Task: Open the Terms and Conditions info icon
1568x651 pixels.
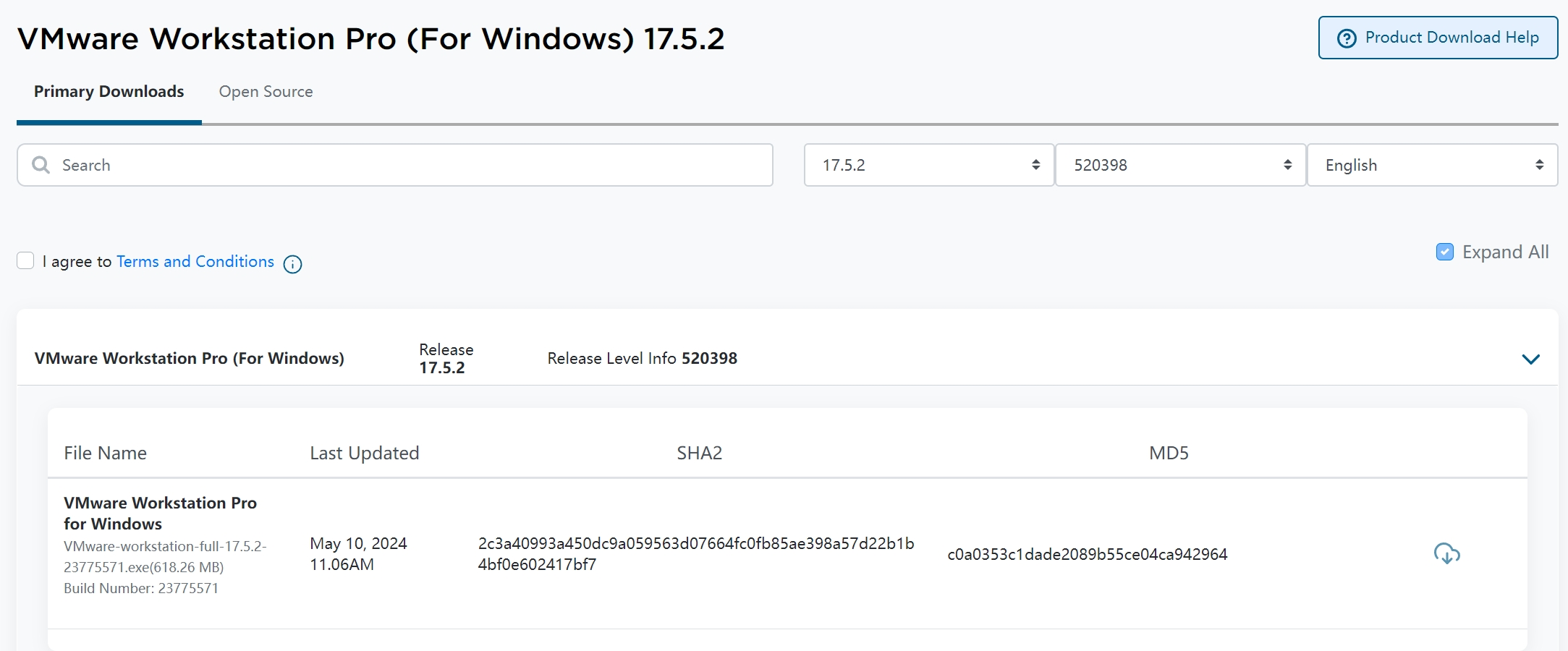Action: tap(292, 264)
